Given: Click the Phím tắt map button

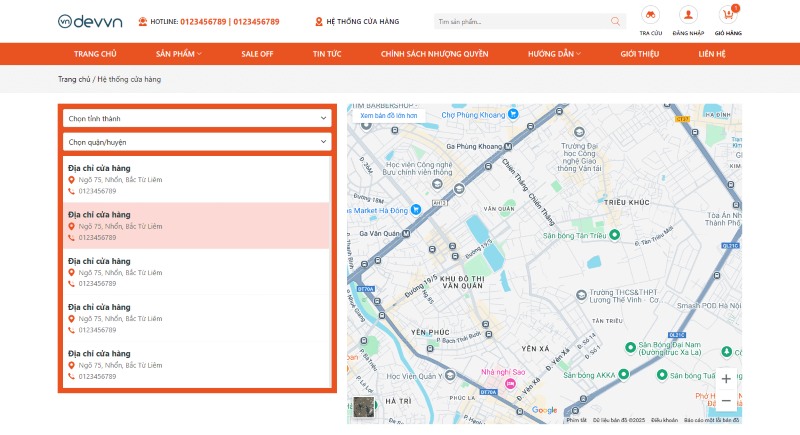Looking at the screenshot, I should pyautogui.click(x=577, y=420).
